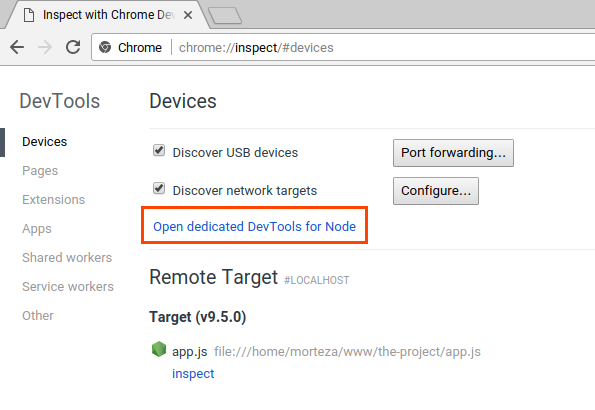Open dedicated DevTools for Node
The width and height of the screenshot is (595, 410).
(255, 227)
